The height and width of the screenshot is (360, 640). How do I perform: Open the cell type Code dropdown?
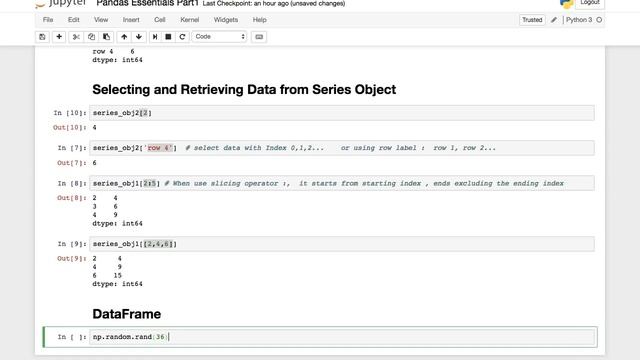click(x=220, y=37)
